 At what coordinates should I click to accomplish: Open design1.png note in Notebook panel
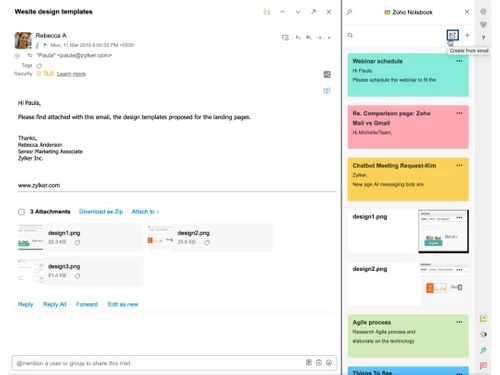[408, 231]
